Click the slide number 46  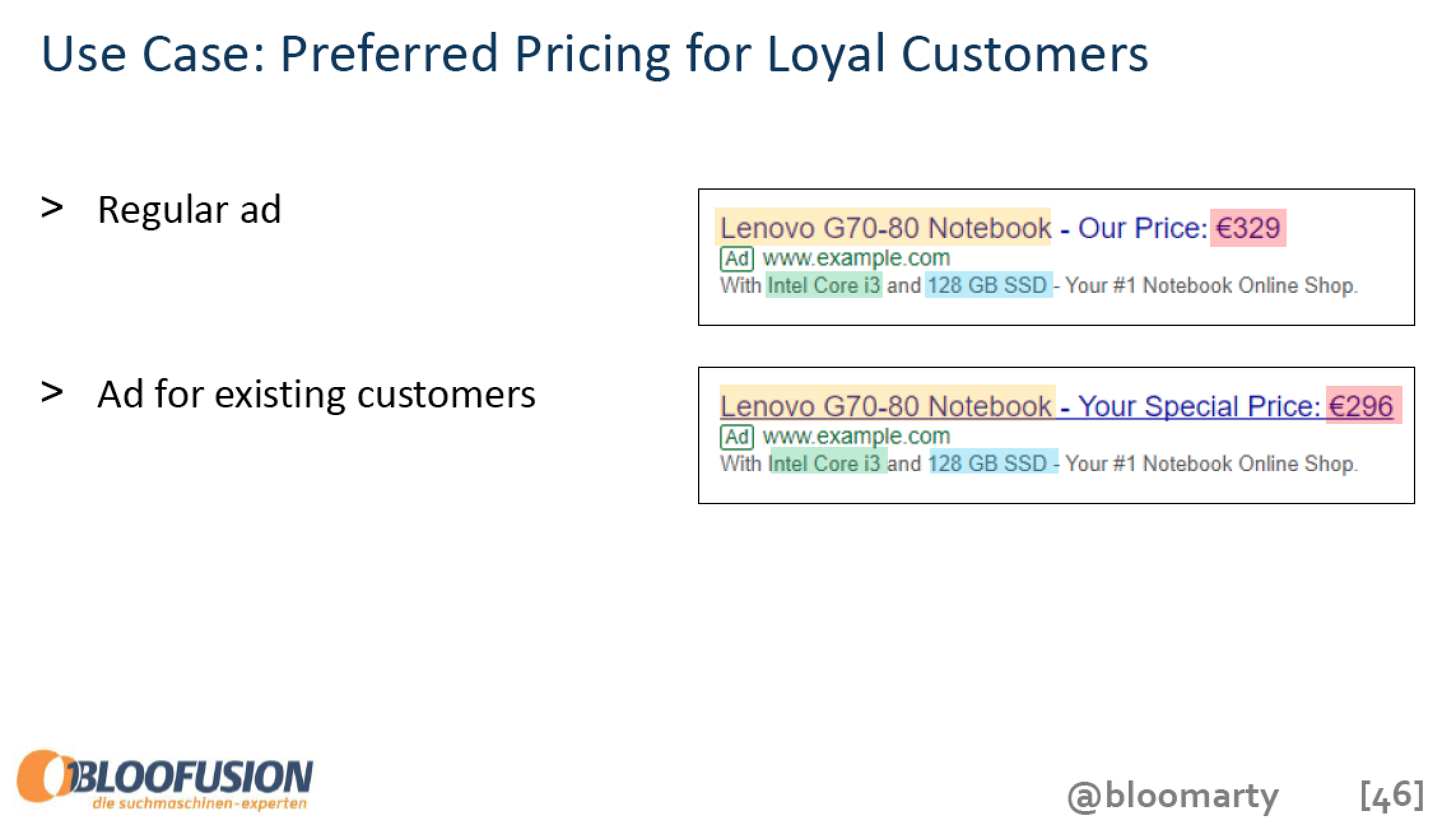(1392, 794)
